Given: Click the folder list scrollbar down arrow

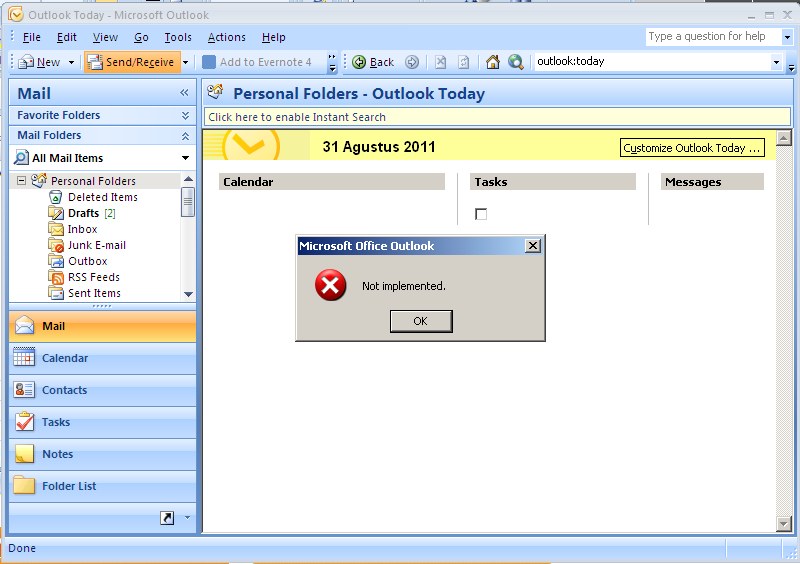Looking at the screenshot, I should coord(189,294).
